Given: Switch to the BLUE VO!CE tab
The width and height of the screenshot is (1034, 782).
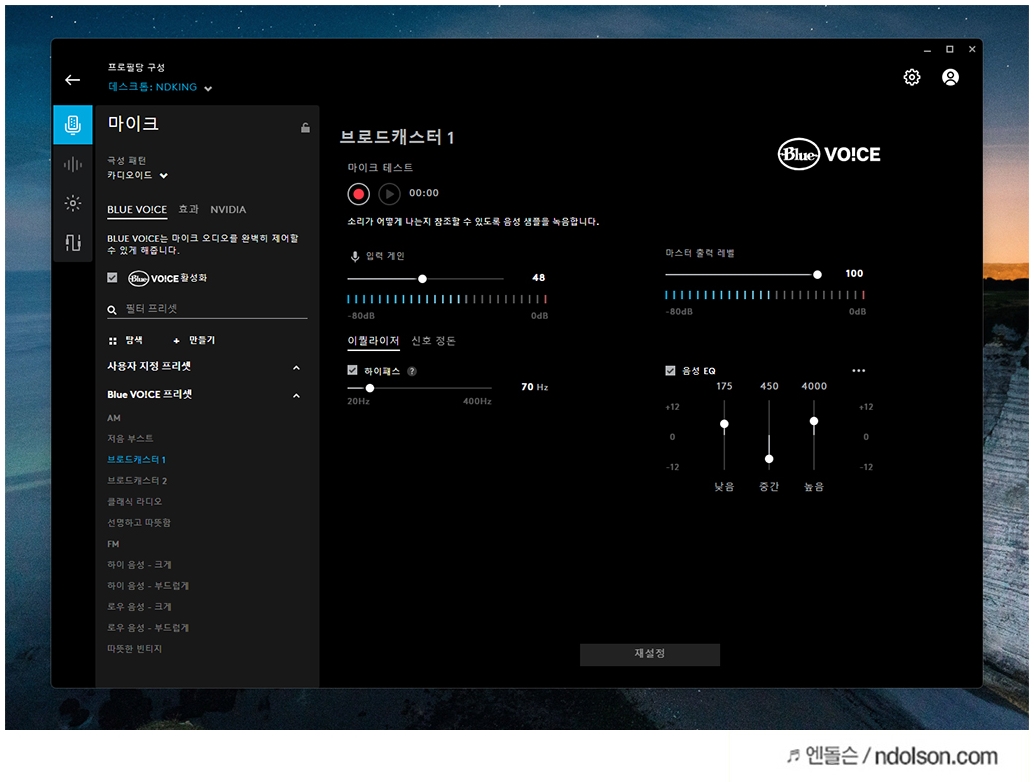Looking at the screenshot, I should 137,210.
